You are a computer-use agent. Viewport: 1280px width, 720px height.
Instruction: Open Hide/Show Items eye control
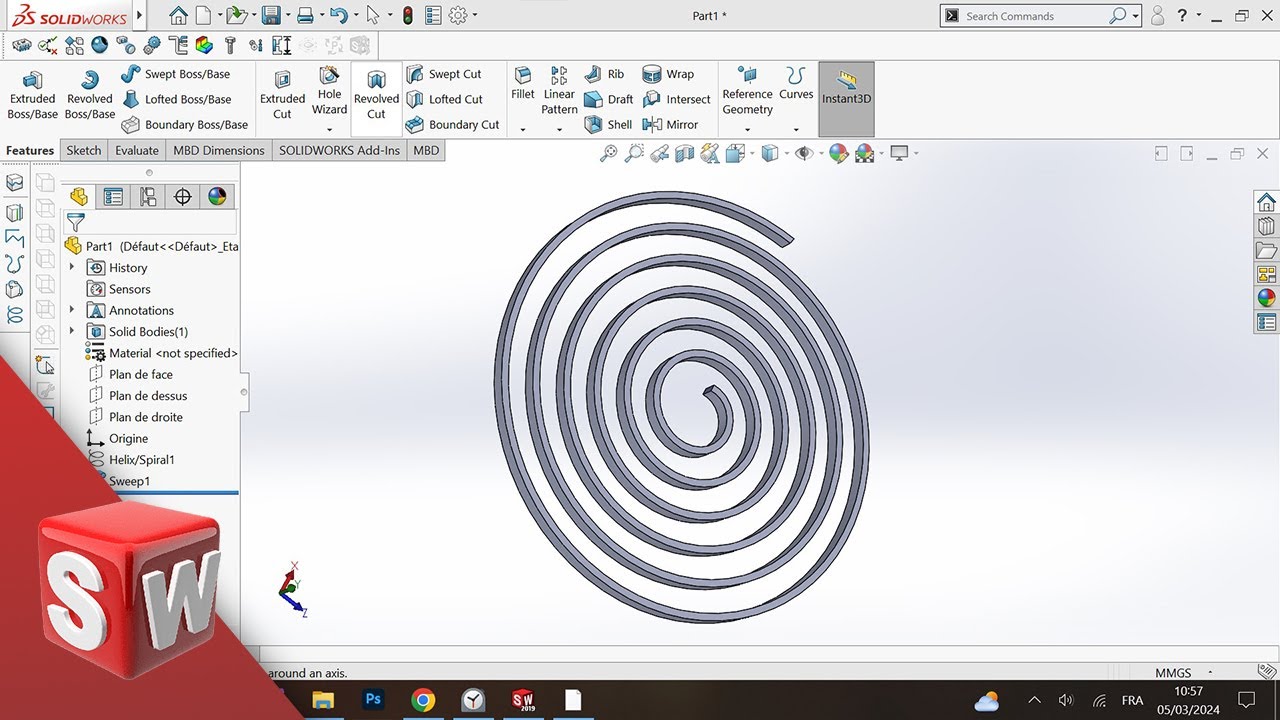click(x=803, y=153)
